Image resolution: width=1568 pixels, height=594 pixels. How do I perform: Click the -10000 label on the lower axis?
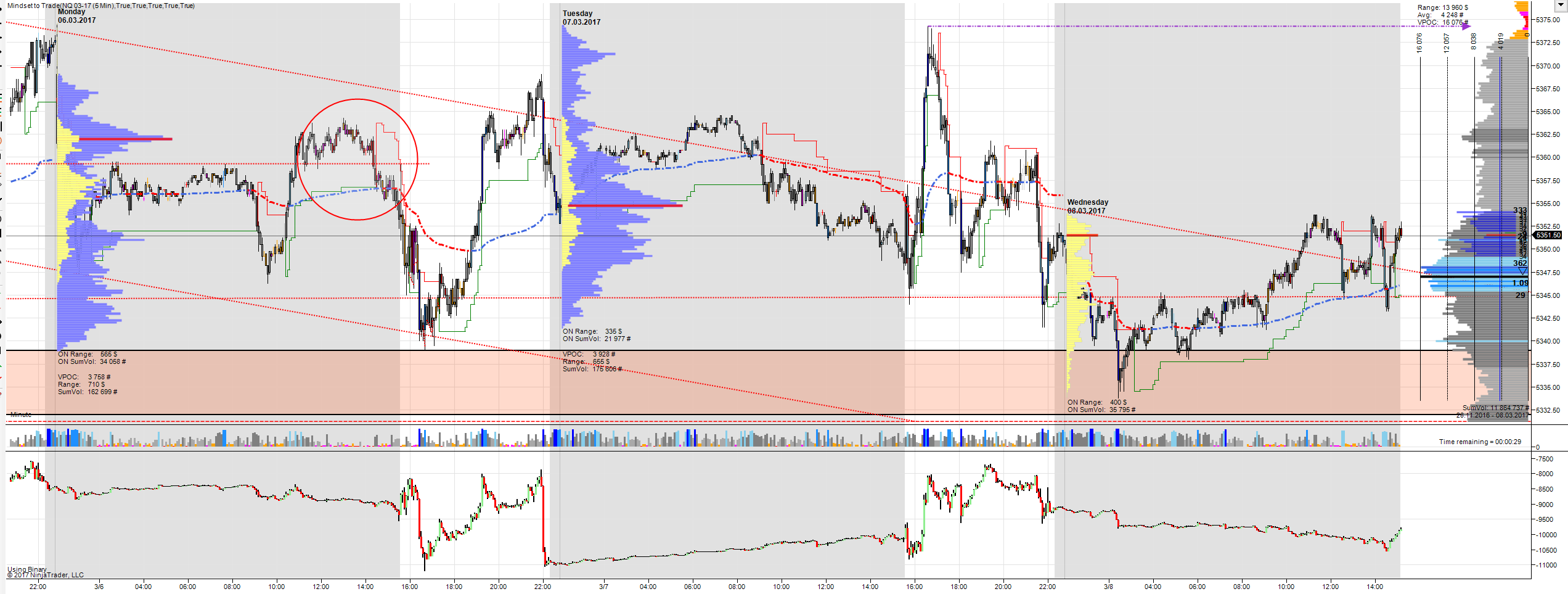(1545, 535)
